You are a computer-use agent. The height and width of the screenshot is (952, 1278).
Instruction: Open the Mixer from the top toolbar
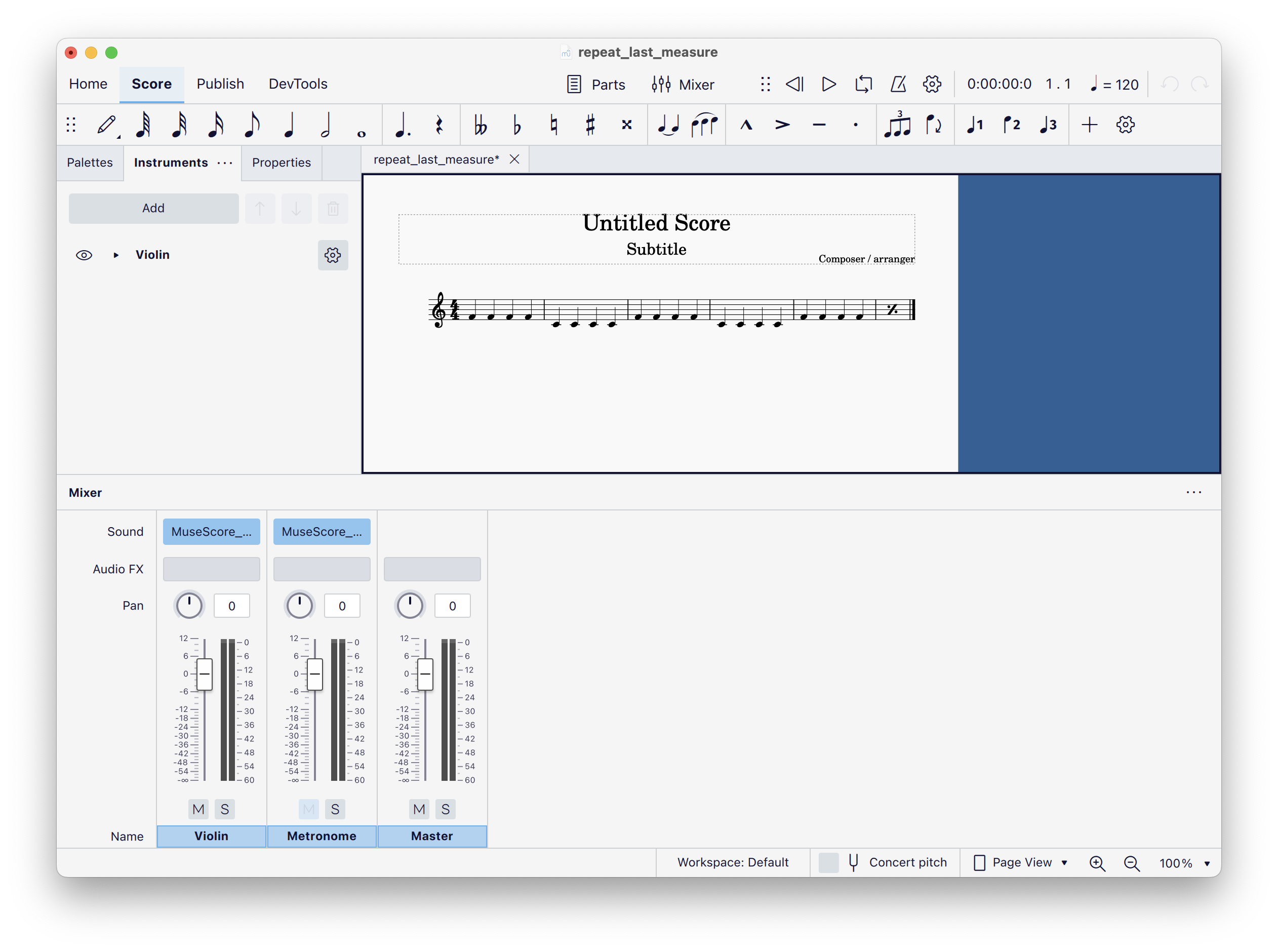click(684, 84)
